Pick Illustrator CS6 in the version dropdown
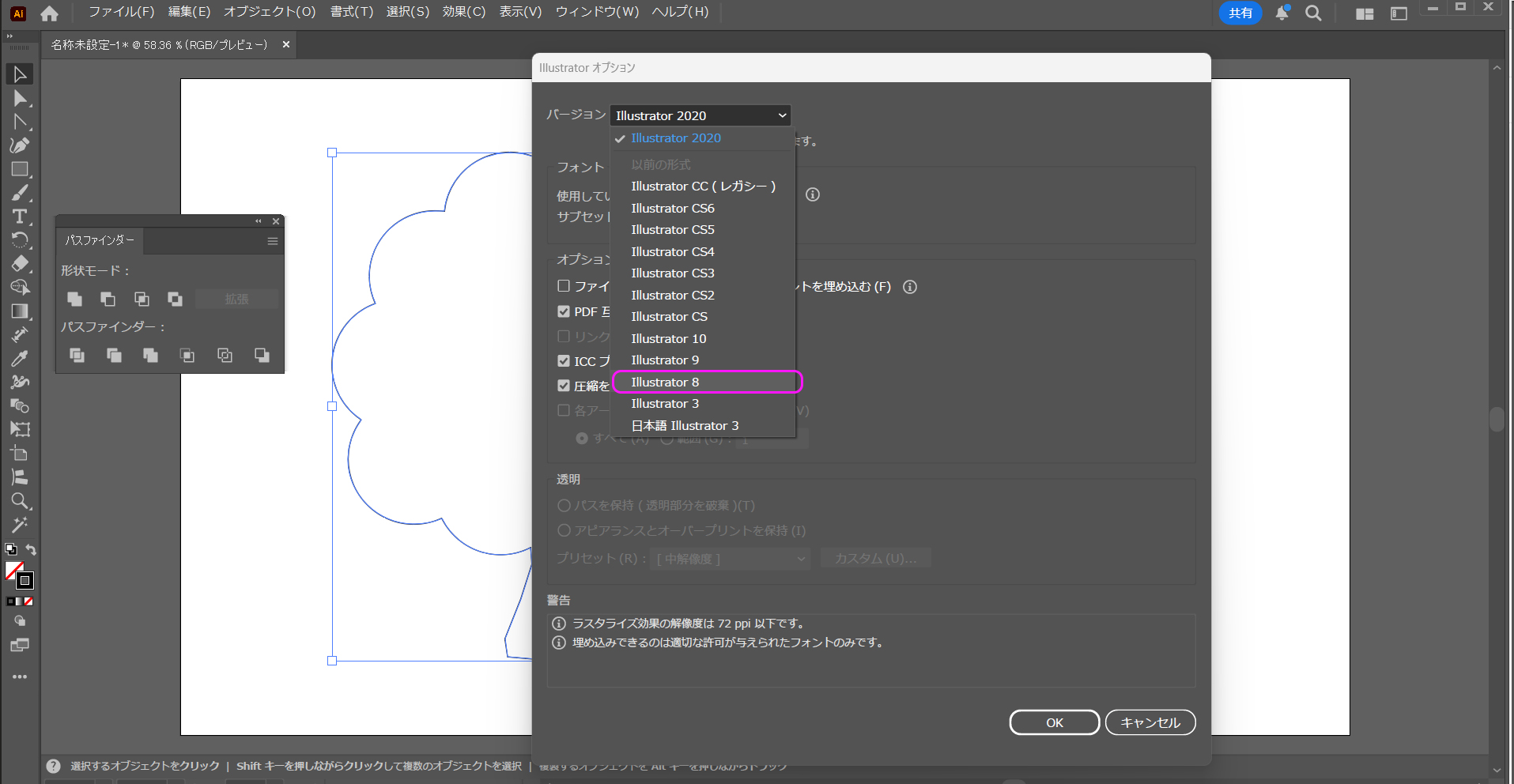Screen dimensions: 1514x784 click(672, 209)
